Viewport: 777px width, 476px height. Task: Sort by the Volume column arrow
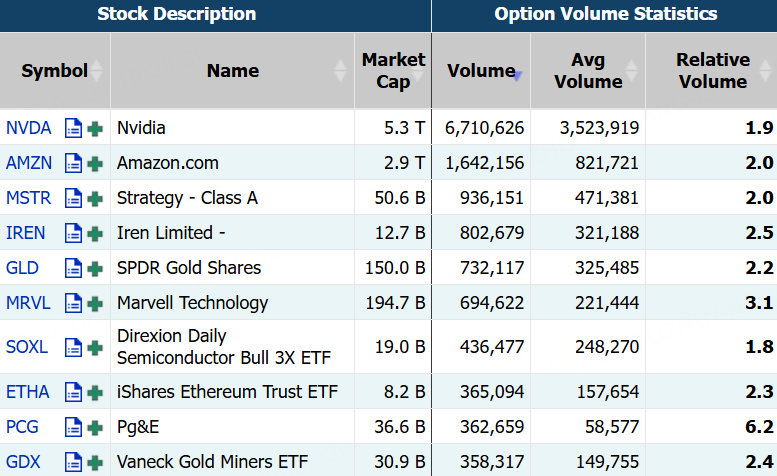pos(517,76)
